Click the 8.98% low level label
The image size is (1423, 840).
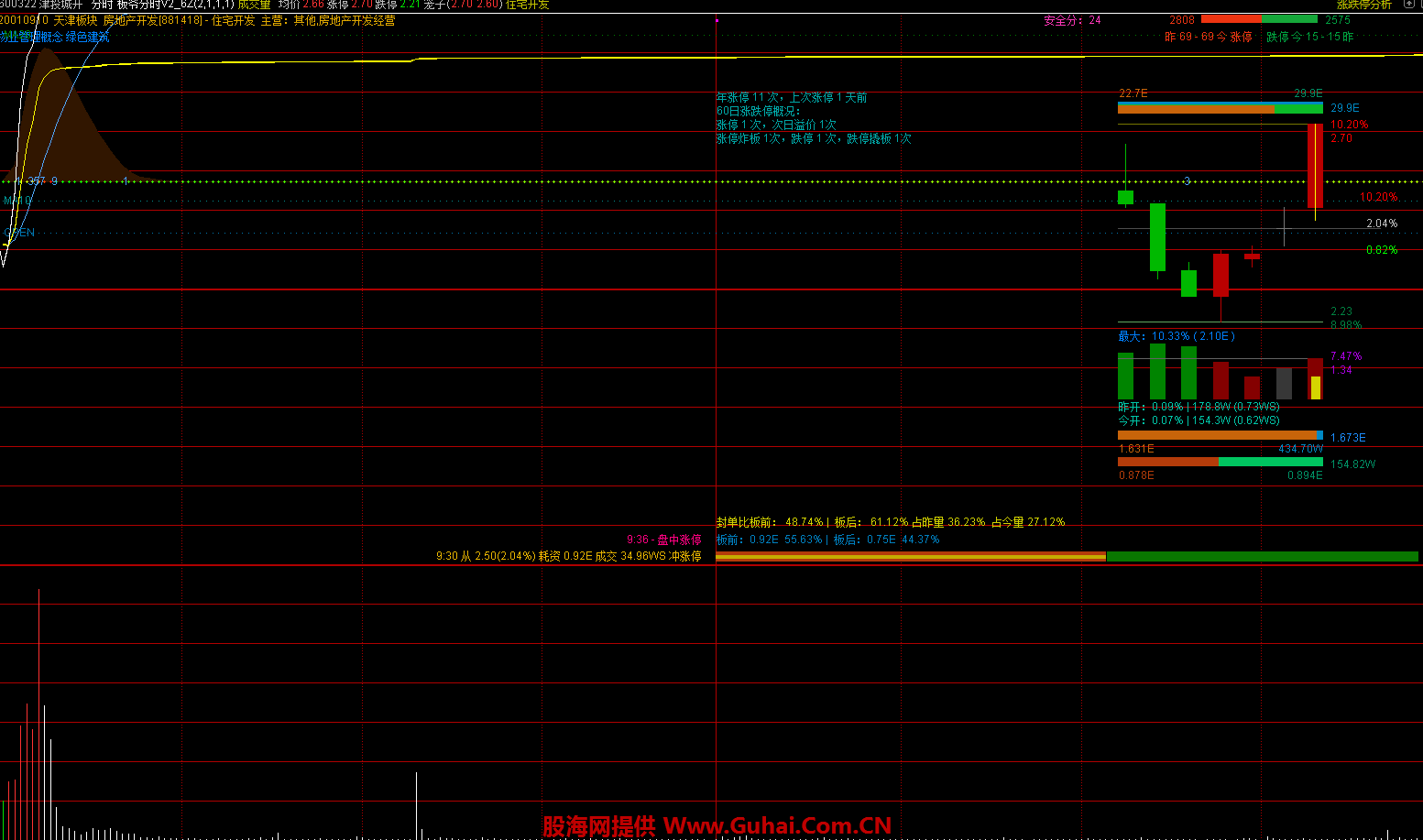pos(1346,325)
